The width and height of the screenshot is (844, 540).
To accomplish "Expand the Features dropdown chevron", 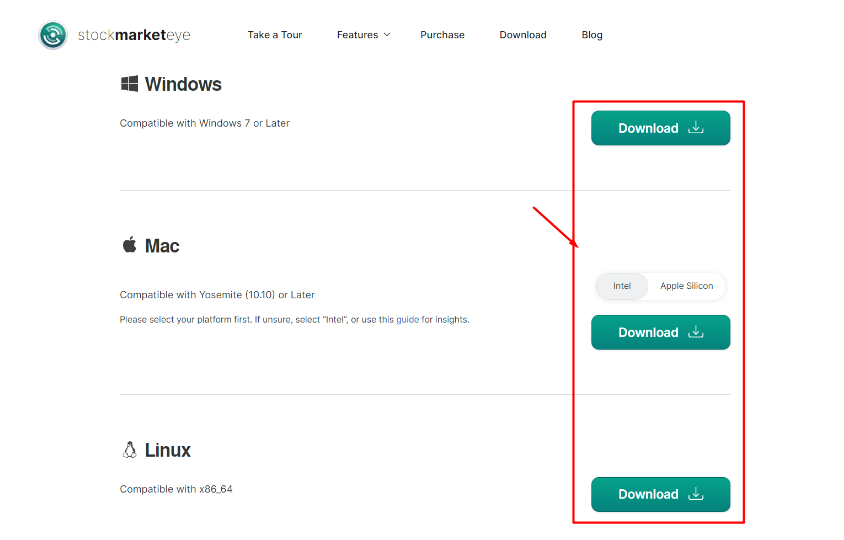I will 387,35.
